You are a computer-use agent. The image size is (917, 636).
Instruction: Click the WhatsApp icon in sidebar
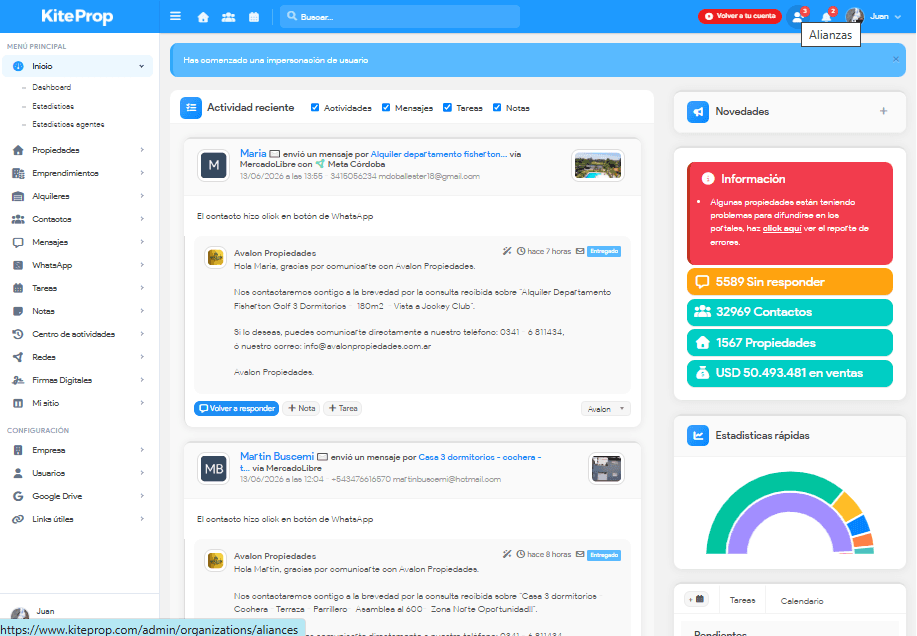coord(18,265)
